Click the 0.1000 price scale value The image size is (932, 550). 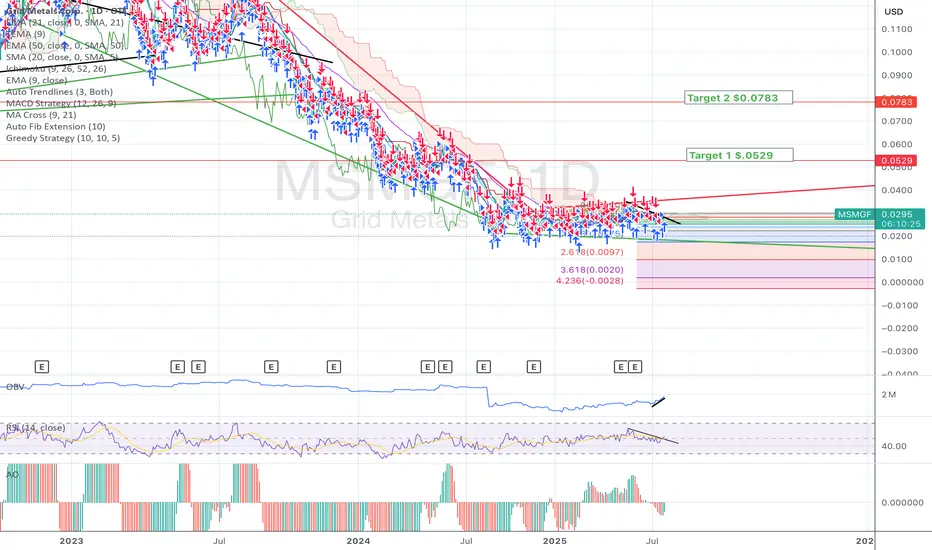[896, 52]
